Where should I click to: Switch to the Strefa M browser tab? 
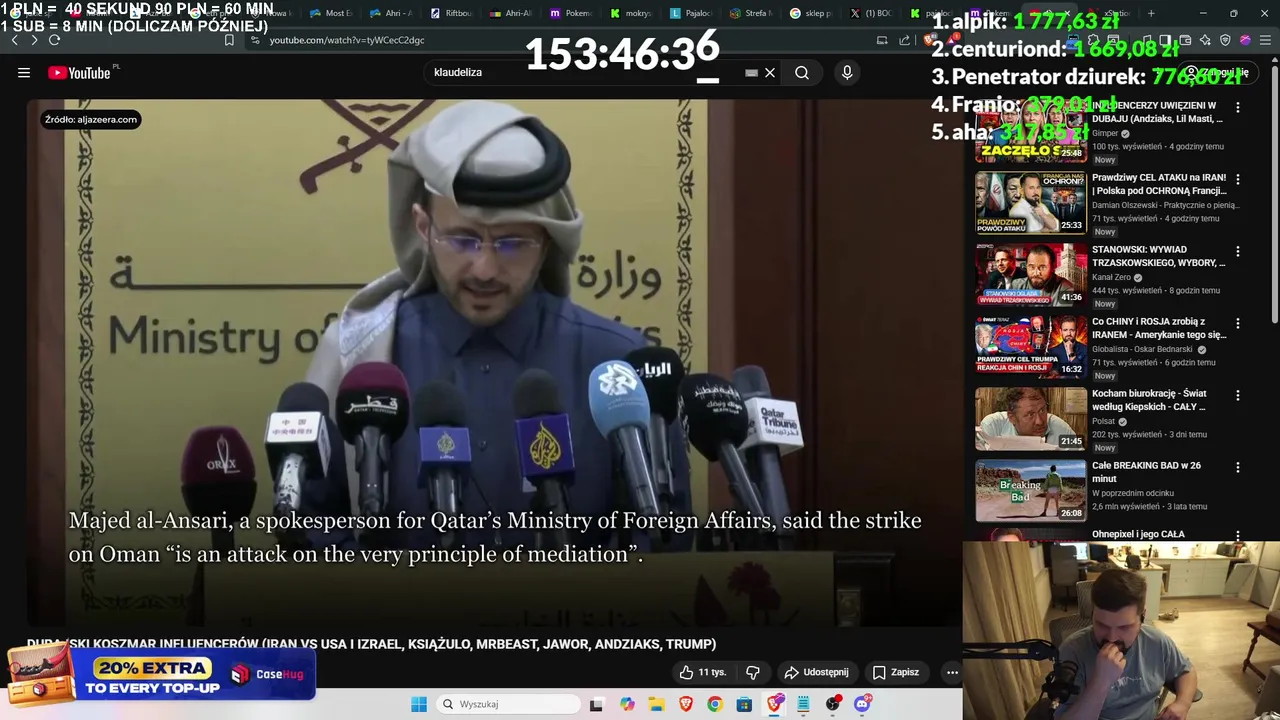coord(751,13)
